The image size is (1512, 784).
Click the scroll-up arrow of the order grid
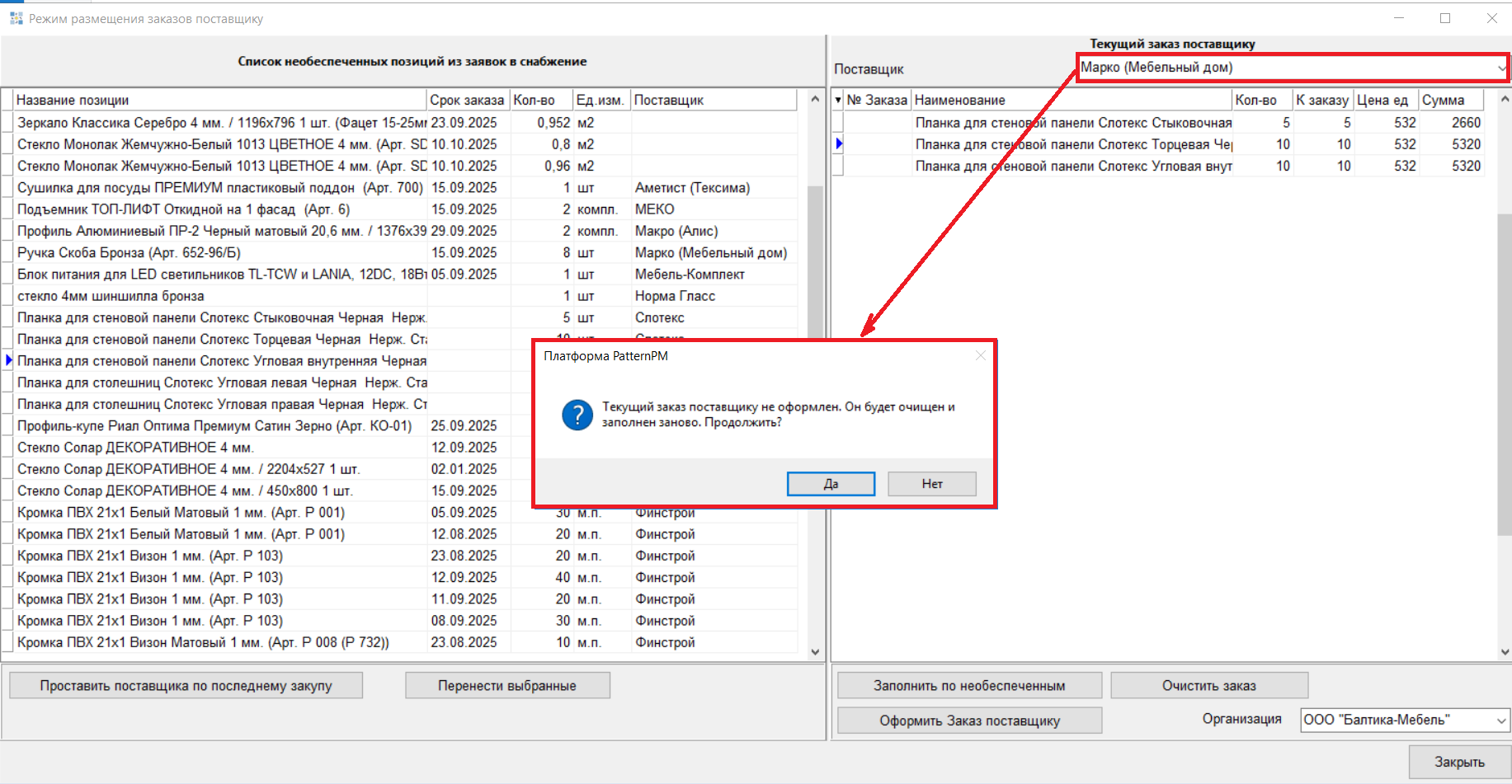coord(1505,99)
